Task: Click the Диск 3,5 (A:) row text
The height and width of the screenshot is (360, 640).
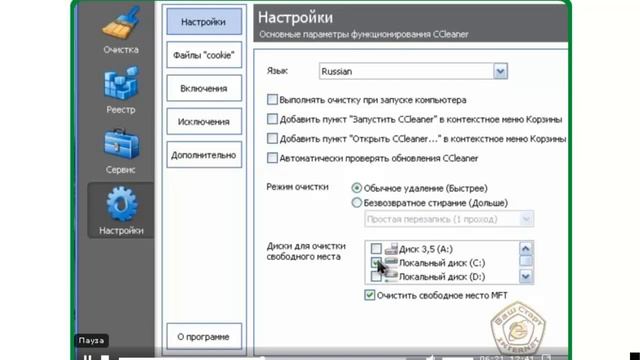Action: click(x=426, y=249)
